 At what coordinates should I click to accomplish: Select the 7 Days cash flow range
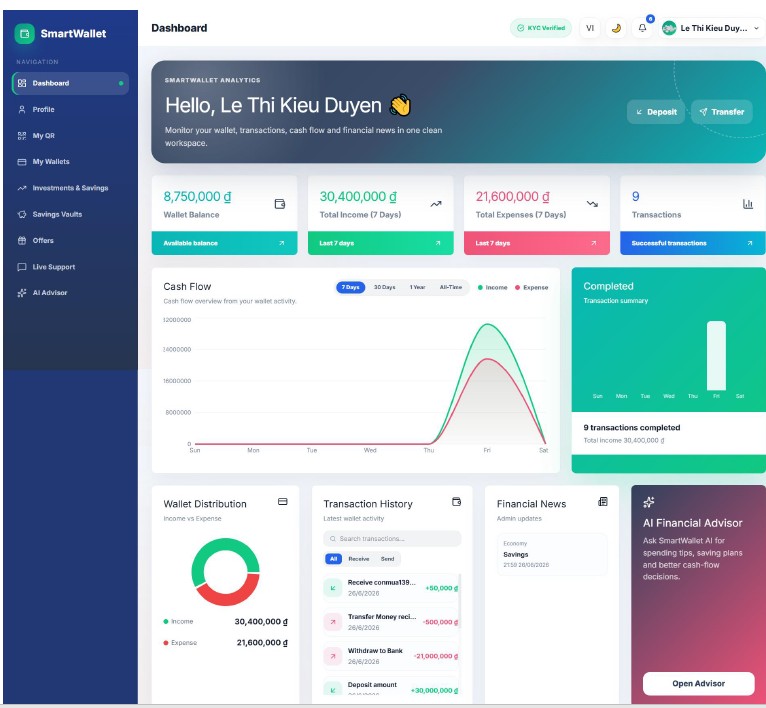pyautogui.click(x=350, y=287)
